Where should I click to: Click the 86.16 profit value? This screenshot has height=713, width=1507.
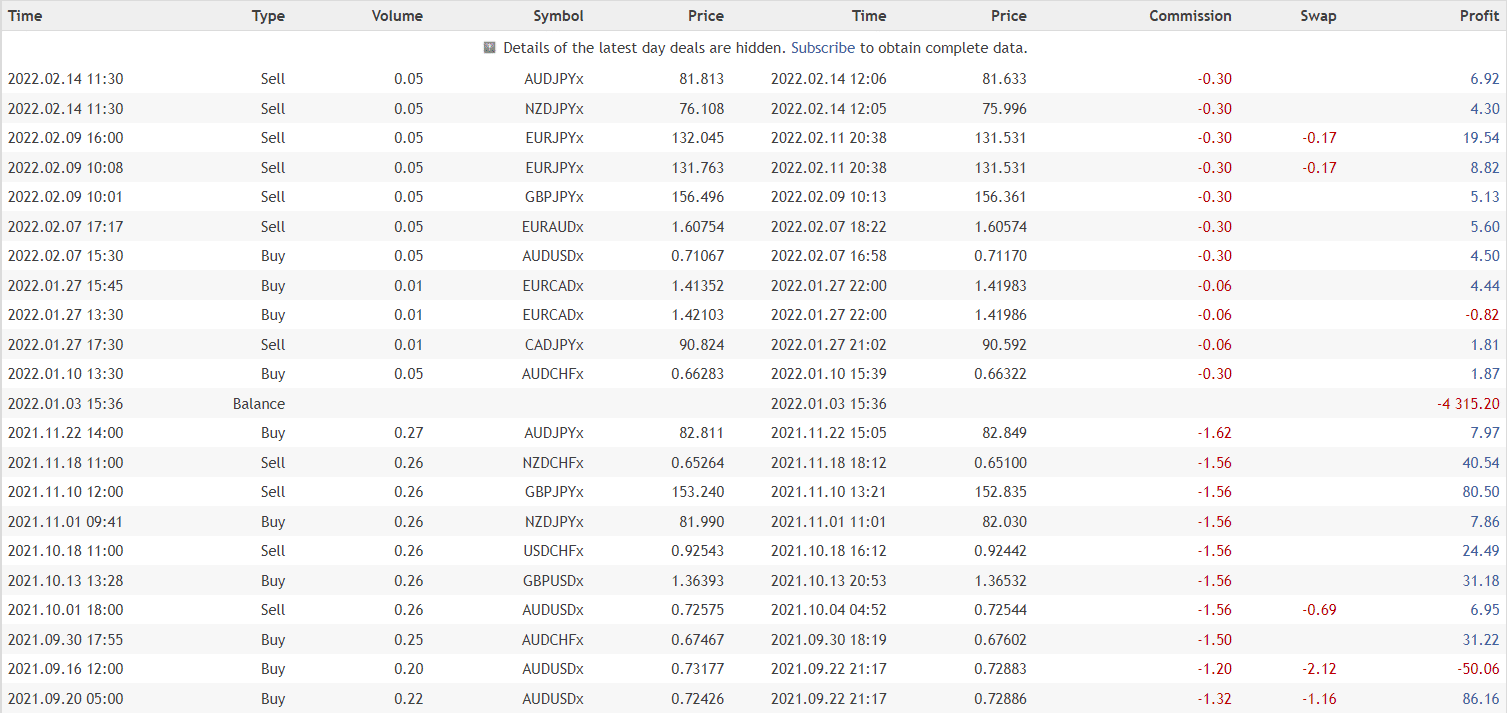pyautogui.click(x=1480, y=699)
